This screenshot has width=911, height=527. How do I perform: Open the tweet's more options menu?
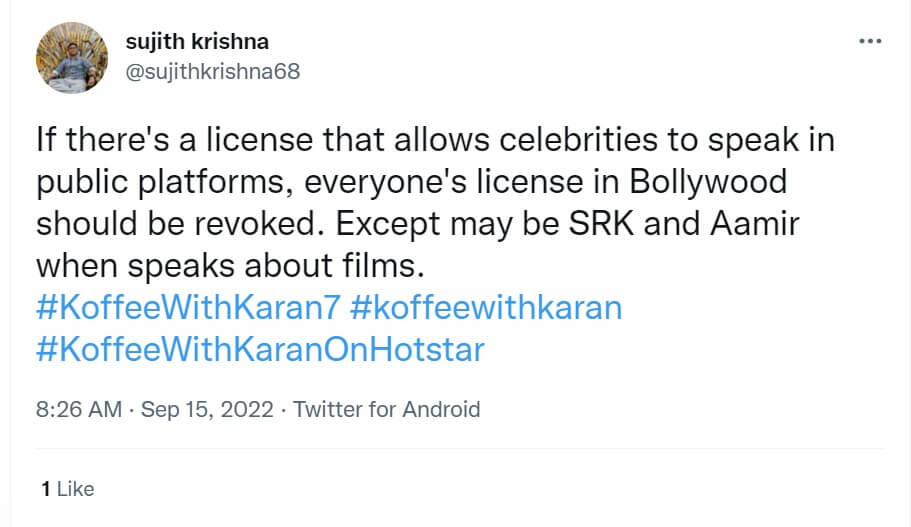[871, 41]
